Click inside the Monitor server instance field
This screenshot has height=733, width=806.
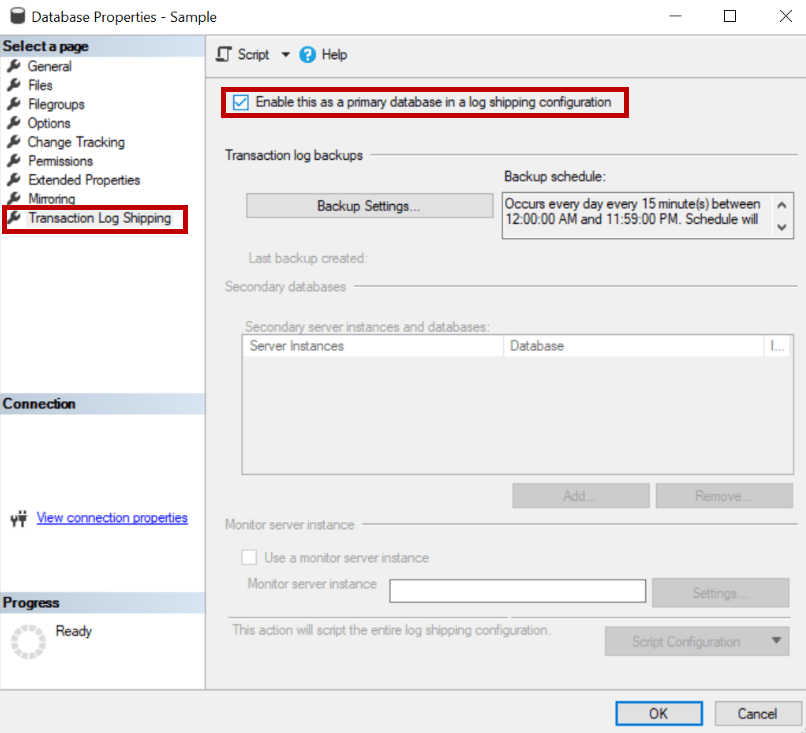[x=517, y=590]
